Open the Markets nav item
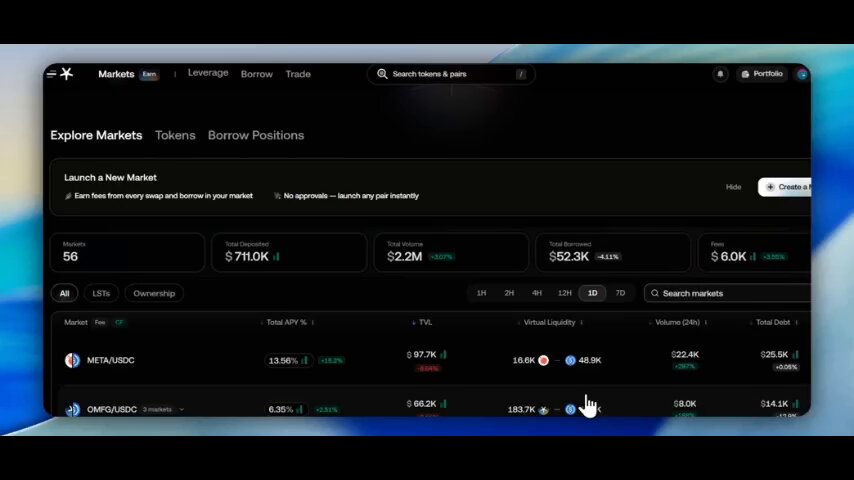Image resolution: width=854 pixels, height=480 pixels. 116,74
